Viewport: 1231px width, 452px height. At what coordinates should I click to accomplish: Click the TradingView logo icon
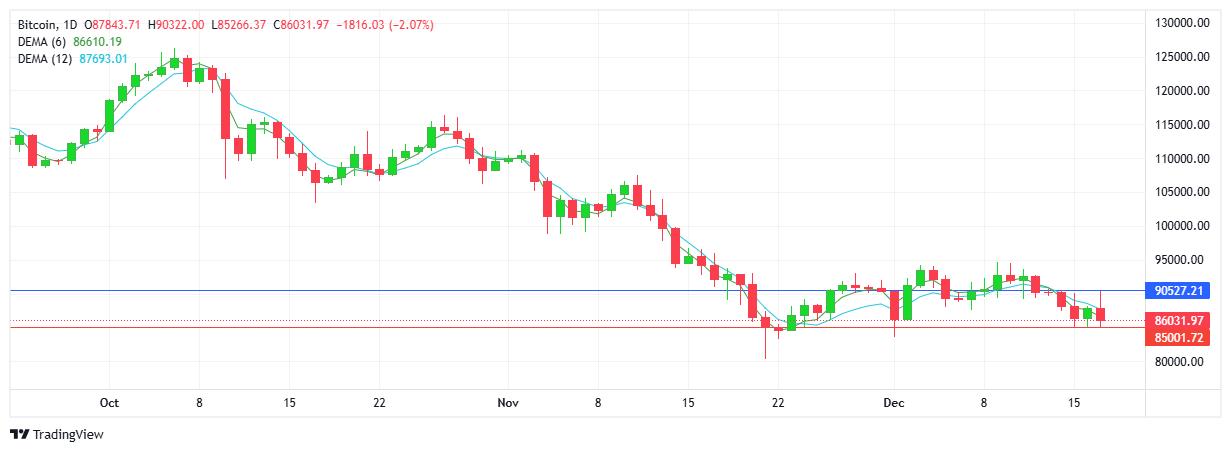(19, 435)
